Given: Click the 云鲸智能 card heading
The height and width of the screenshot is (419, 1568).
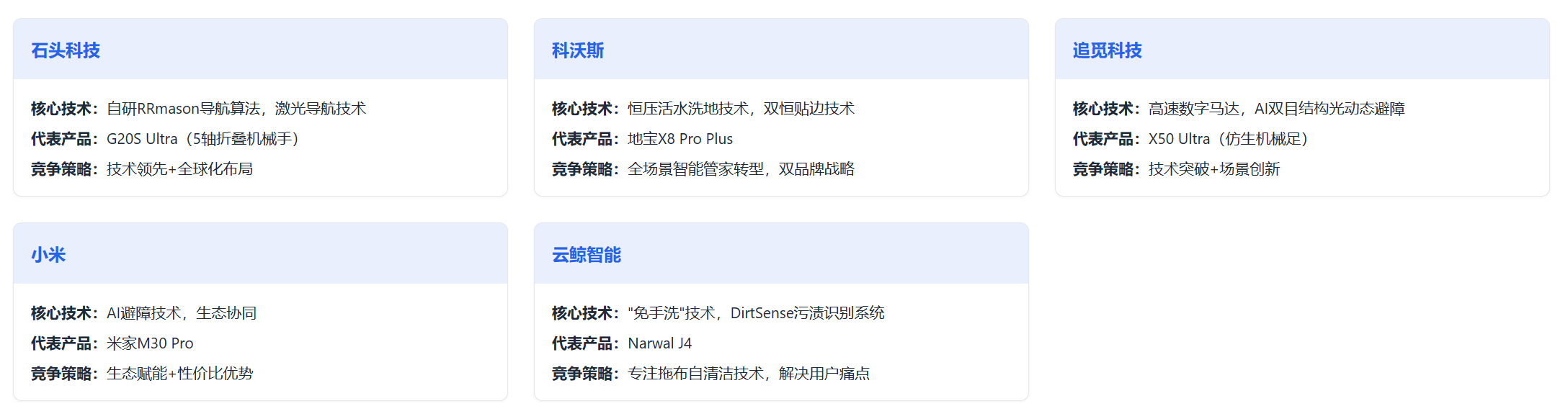Looking at the screenshot, I should click(x=587, y=255).
